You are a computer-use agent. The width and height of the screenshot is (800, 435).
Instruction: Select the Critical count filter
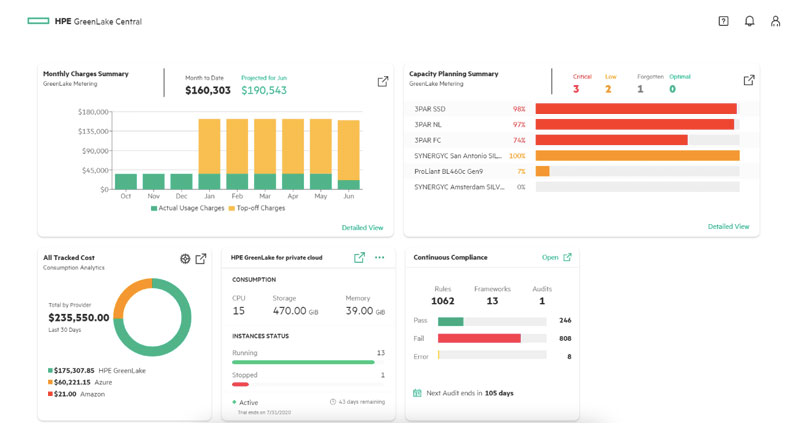pyautogui.click(x=577, y=89)
